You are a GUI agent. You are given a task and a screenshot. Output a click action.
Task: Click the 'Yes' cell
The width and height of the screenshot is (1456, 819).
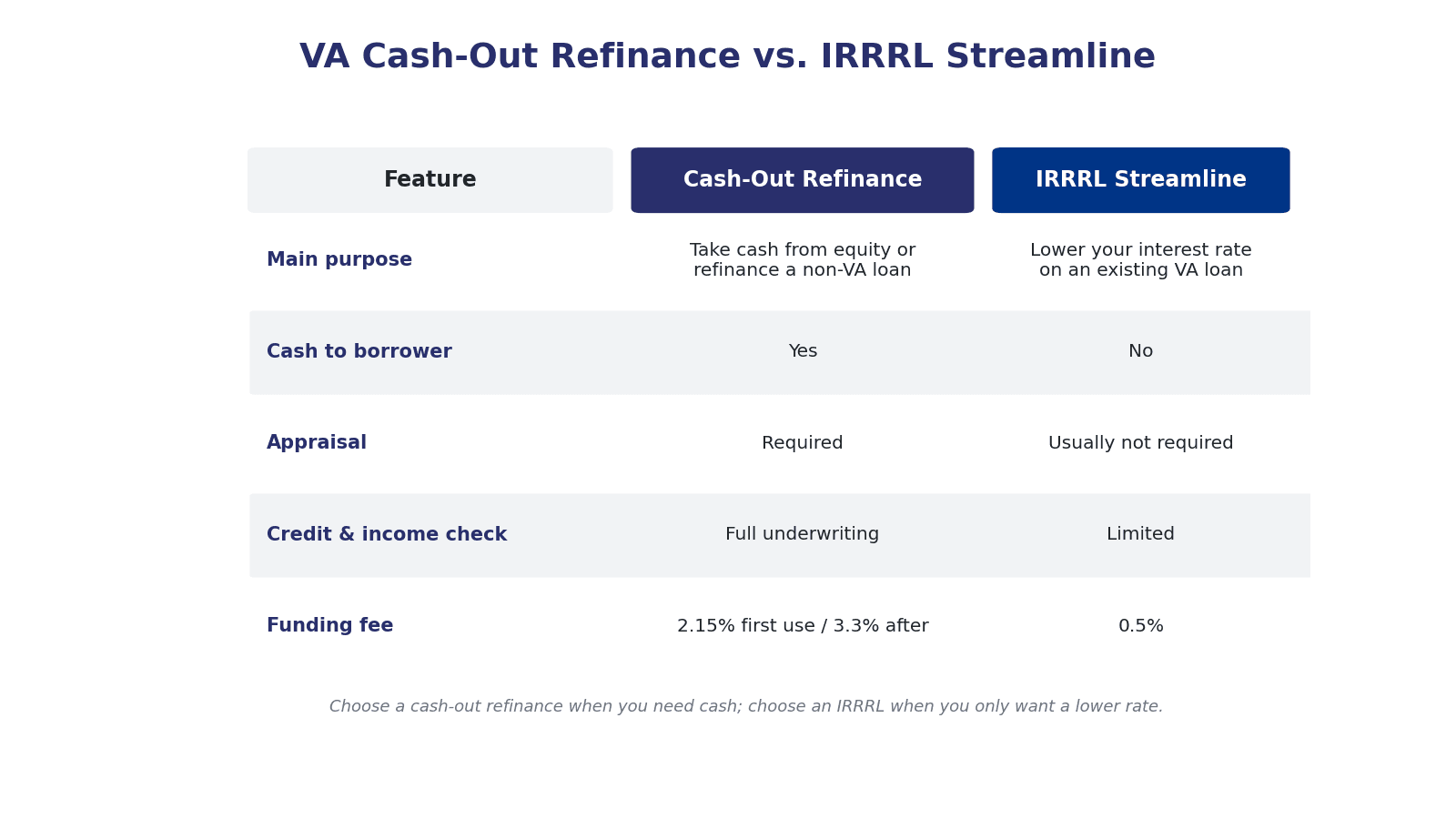[x=803, y=352]
